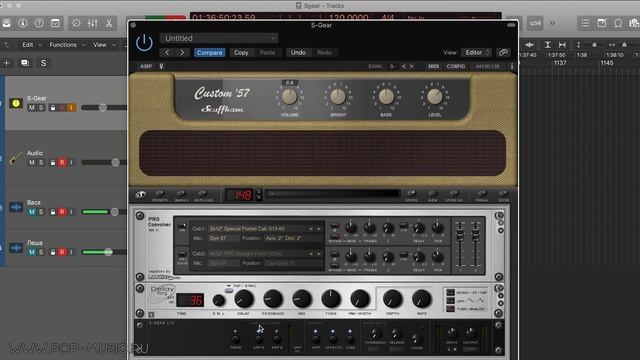Open the Untitled preset dropdown
Screen dimensions: 640x360
219,38
